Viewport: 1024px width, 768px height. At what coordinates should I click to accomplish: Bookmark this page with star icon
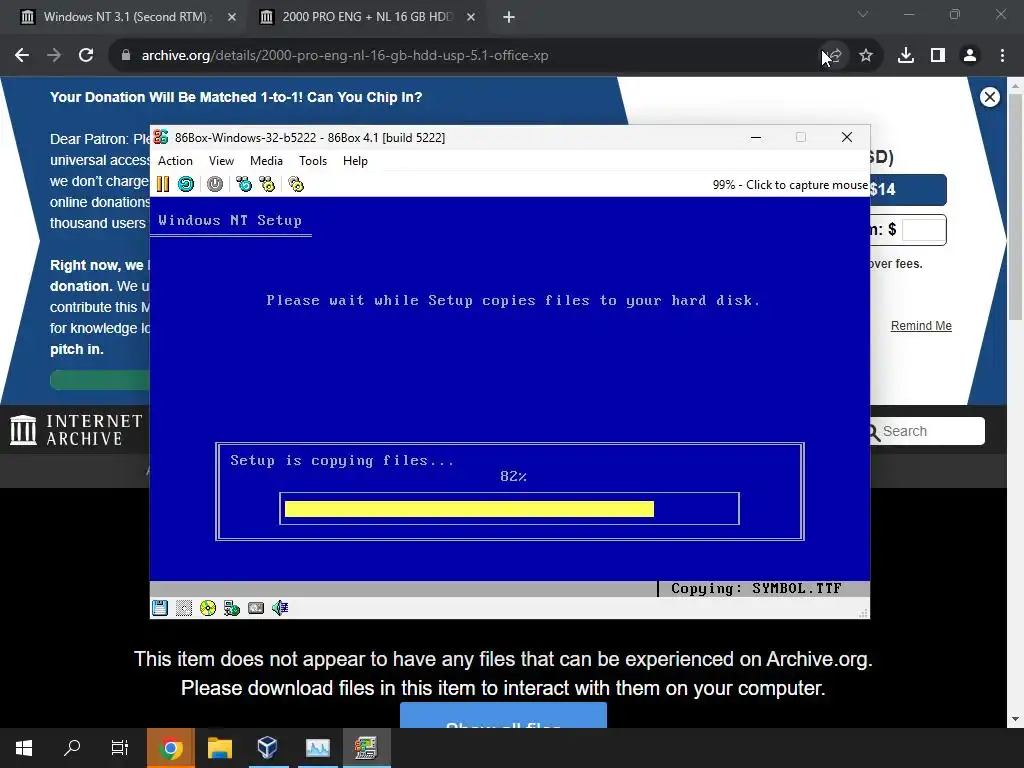click(866, 56)
